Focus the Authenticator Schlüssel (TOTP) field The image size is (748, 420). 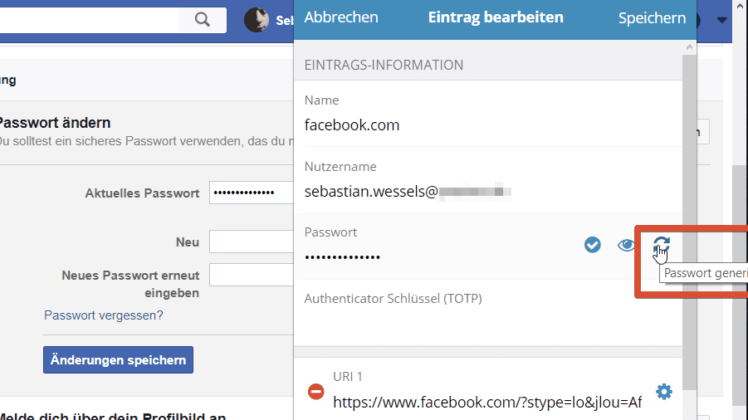pos(480,322)
